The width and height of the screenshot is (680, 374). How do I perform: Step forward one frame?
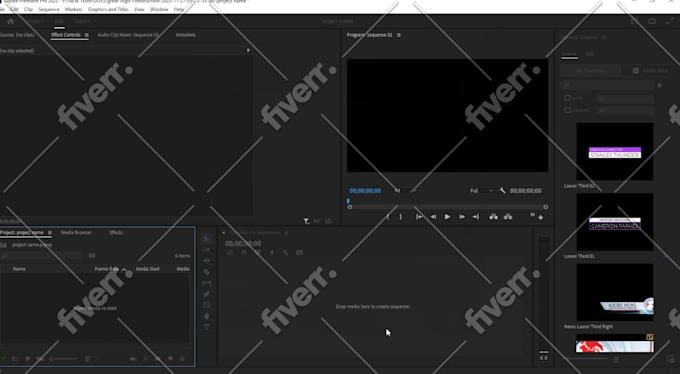[x=462, y=217]
